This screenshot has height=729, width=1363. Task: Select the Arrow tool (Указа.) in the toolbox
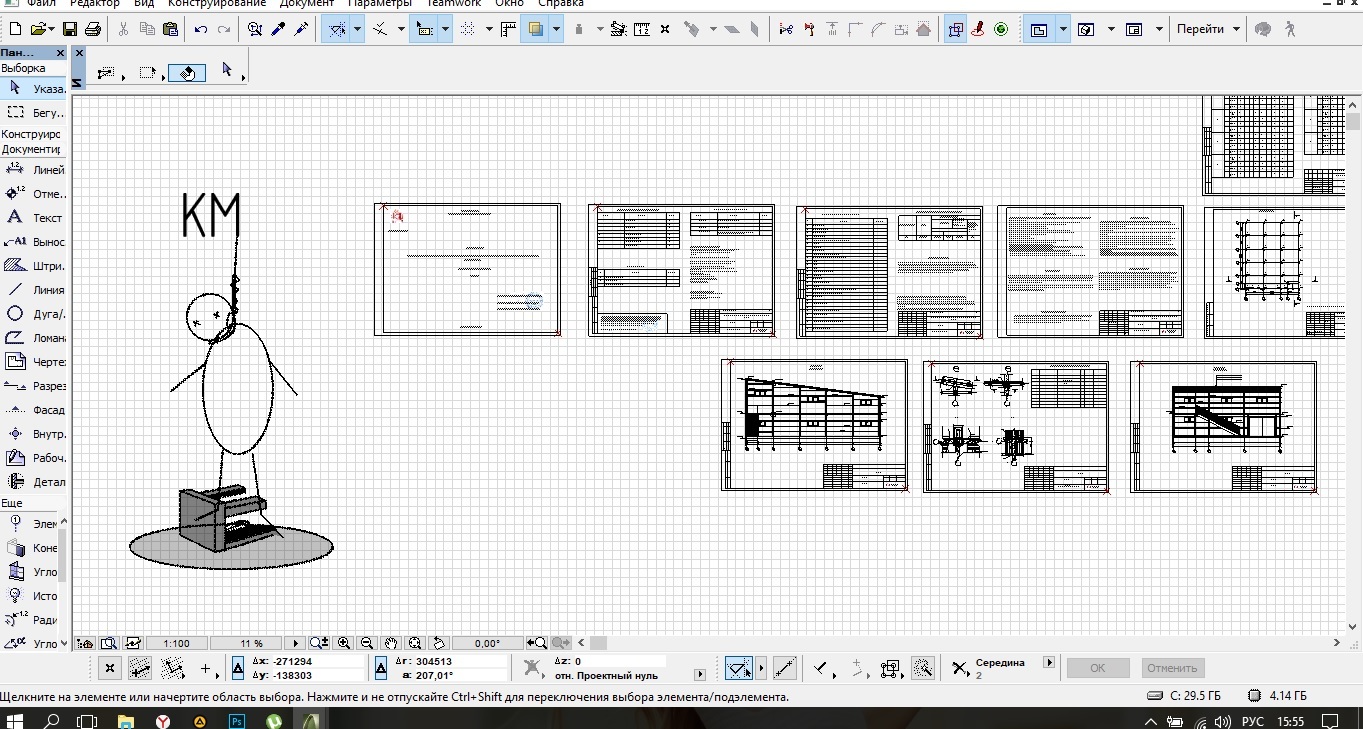pos(33,89)
